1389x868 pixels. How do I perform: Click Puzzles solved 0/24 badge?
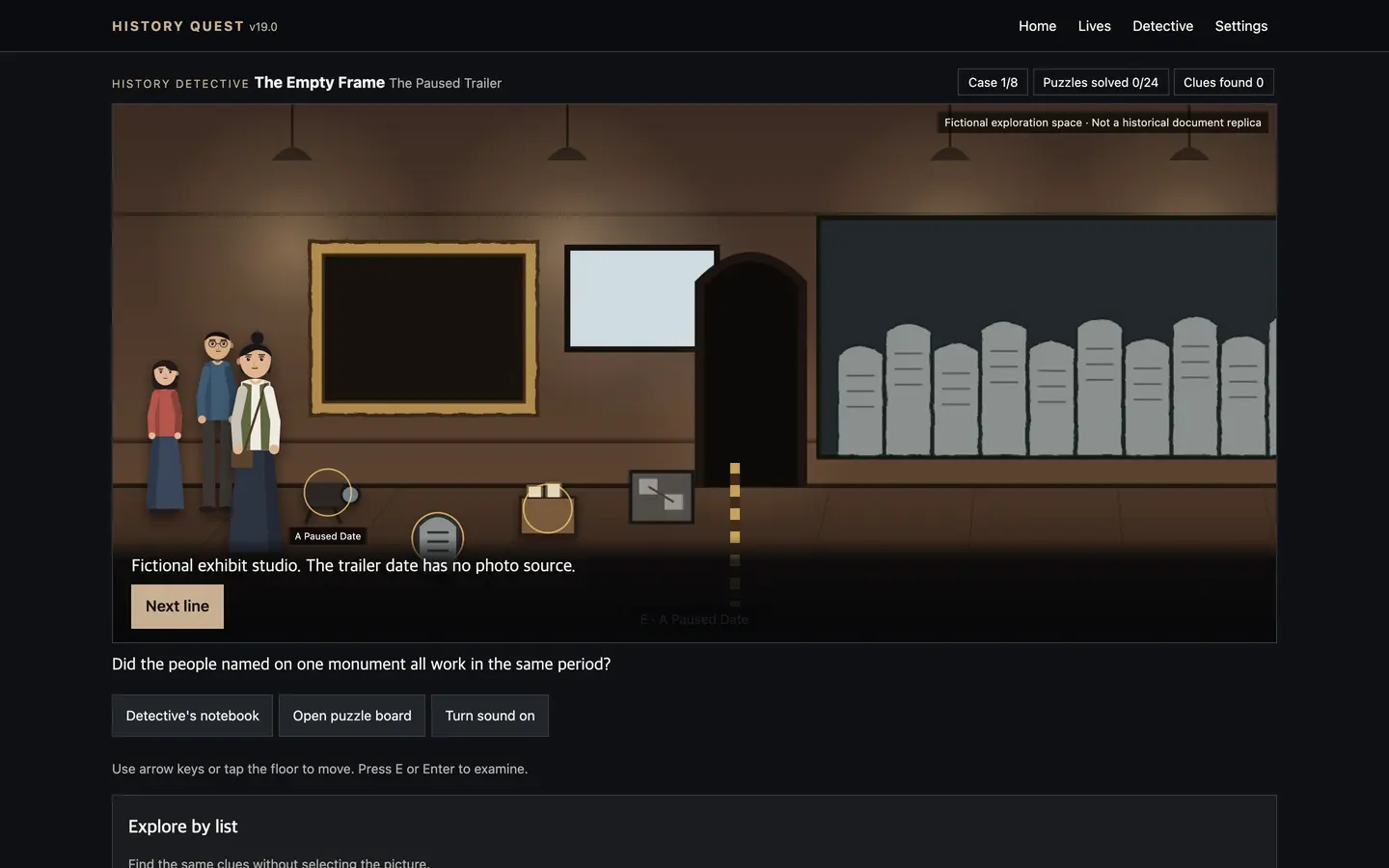pos(1101,82)
